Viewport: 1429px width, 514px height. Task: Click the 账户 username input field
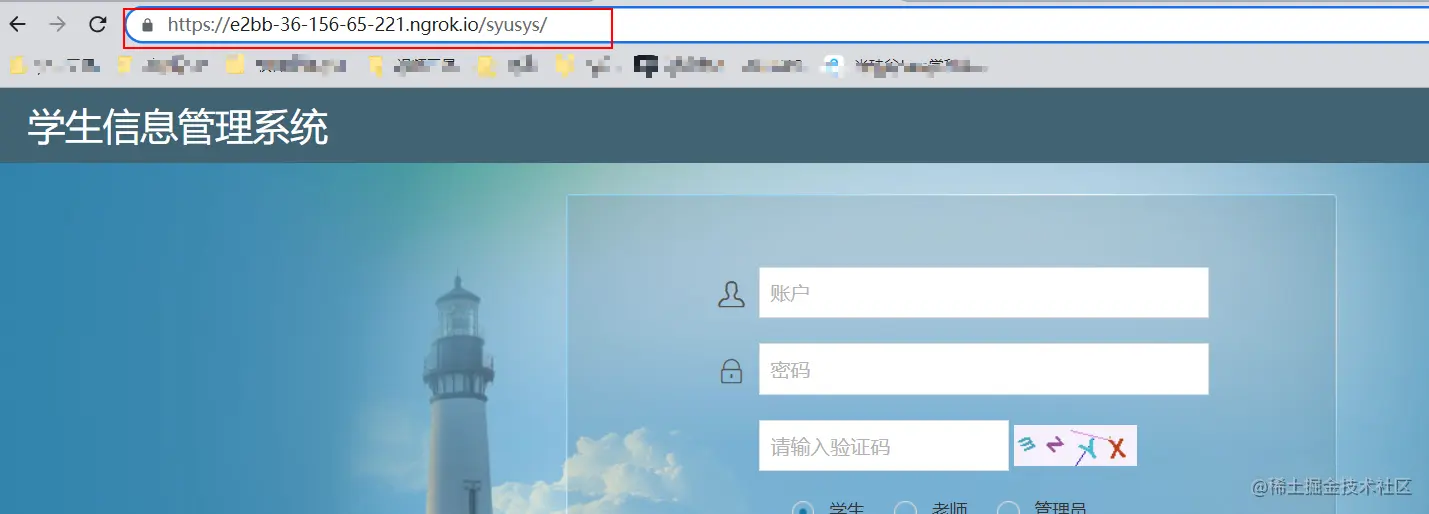coord(983,293)
